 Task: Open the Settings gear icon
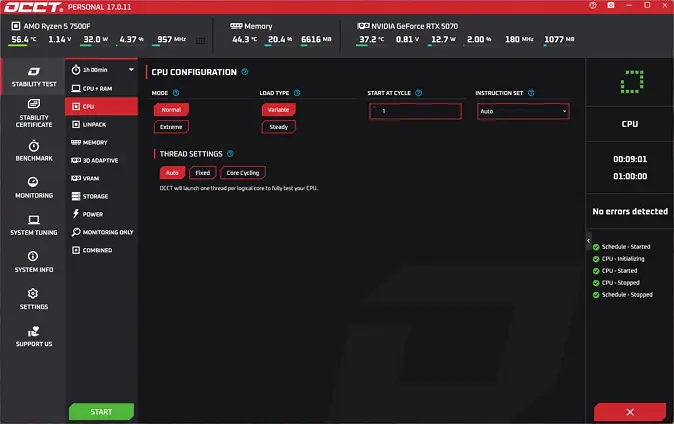(33, 293)
